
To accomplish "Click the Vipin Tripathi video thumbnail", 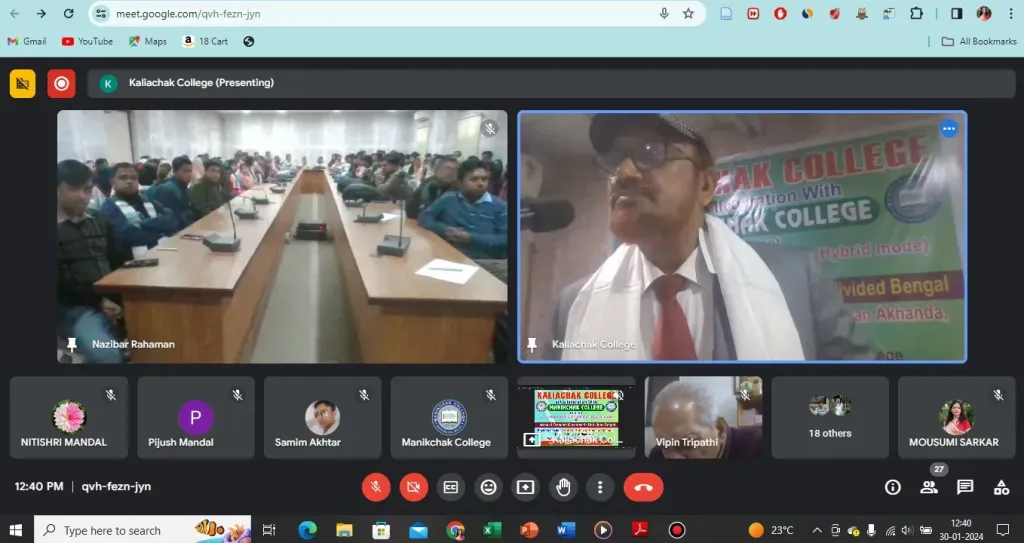I will click(702, 417).
